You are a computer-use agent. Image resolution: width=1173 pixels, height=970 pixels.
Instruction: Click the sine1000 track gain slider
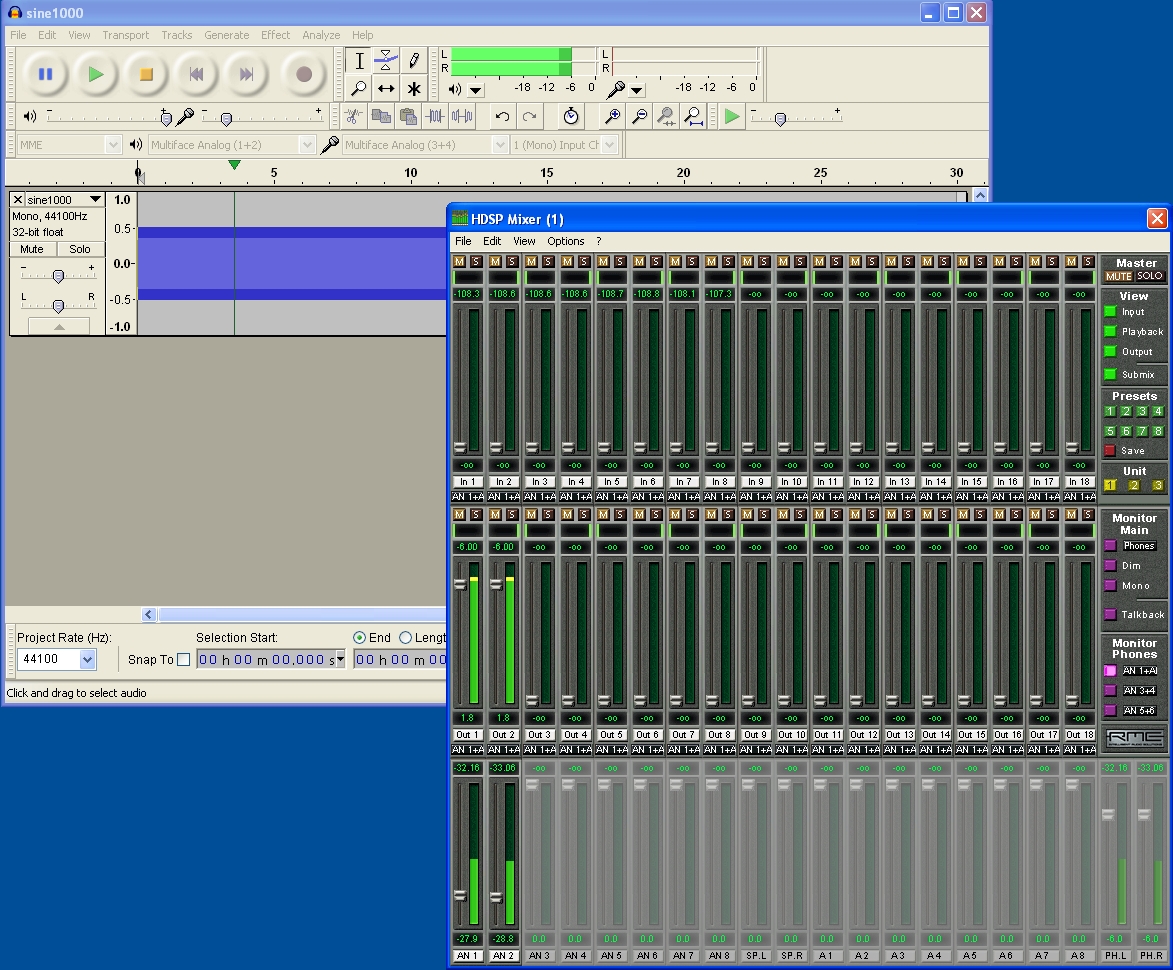click(x=58, y=276)
